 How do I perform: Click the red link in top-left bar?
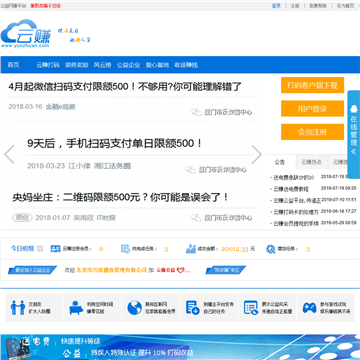46,6
